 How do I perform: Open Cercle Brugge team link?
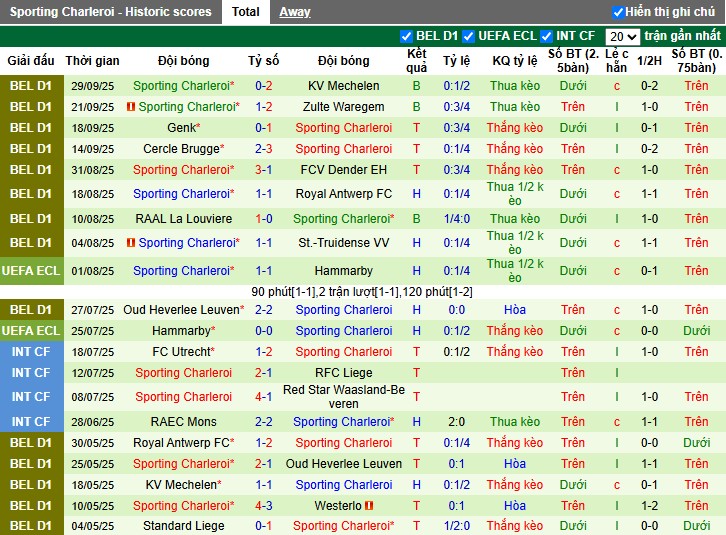coord(181,149)
